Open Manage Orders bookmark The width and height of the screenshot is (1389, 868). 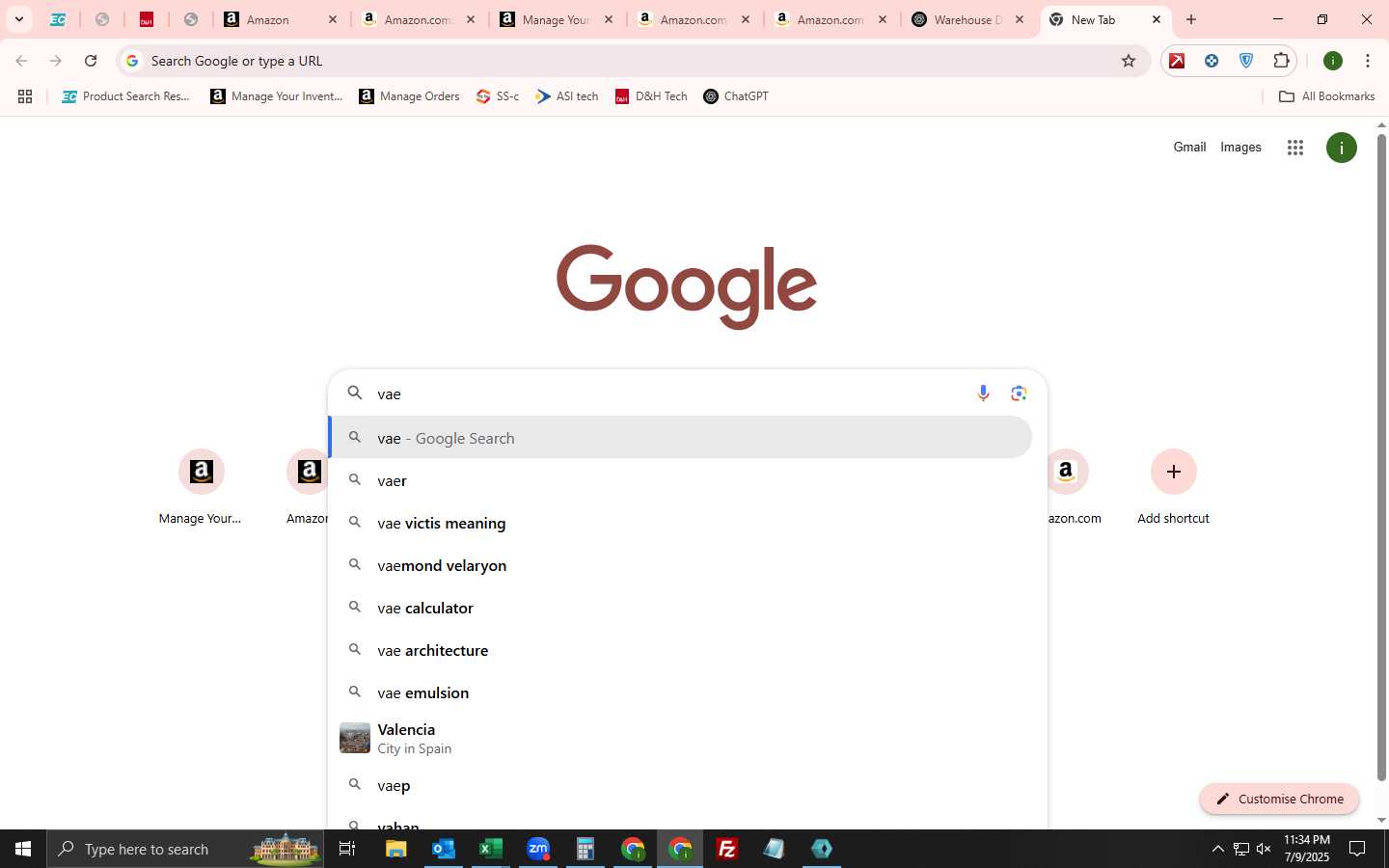pos(409,96)
